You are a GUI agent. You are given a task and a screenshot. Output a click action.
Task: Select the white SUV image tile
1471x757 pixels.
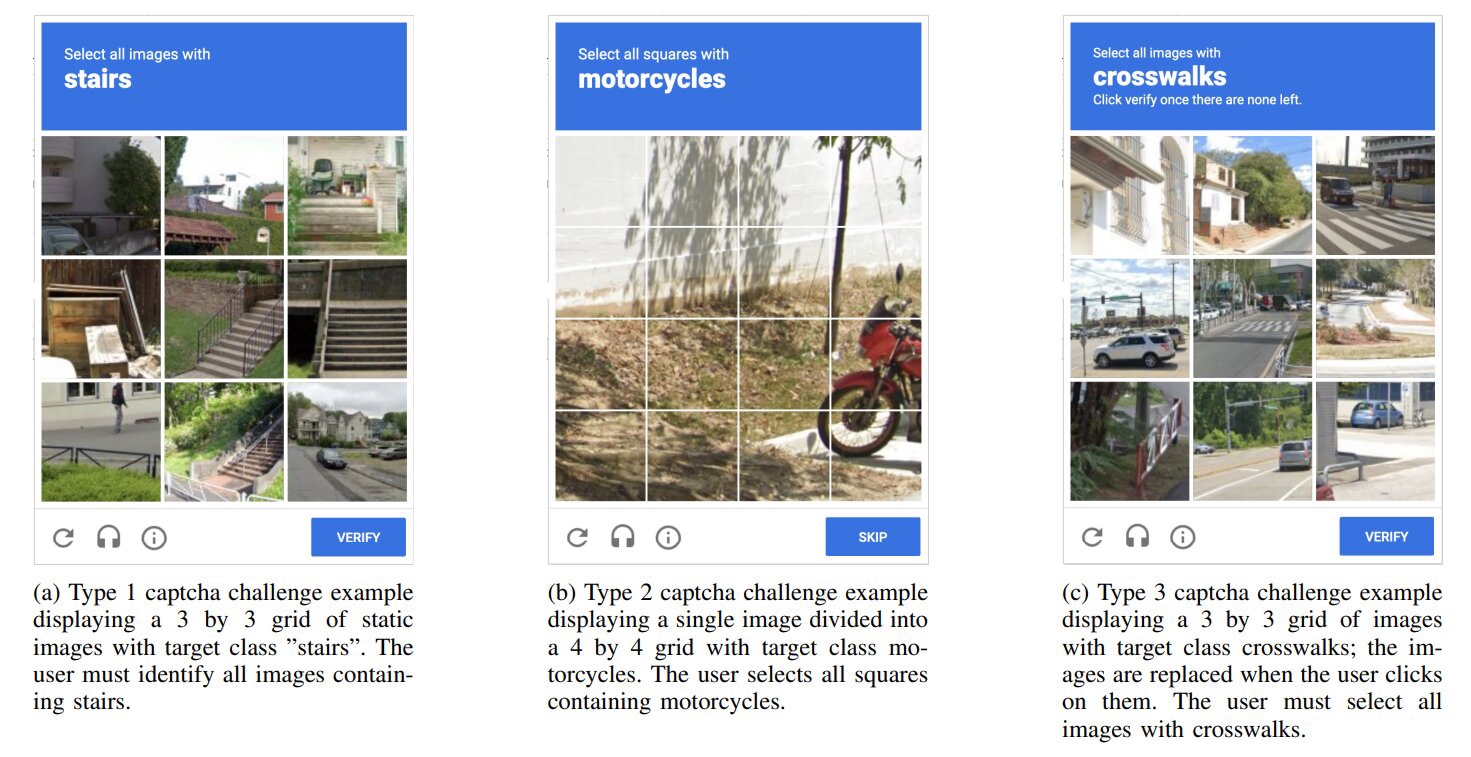point(1130,318)
